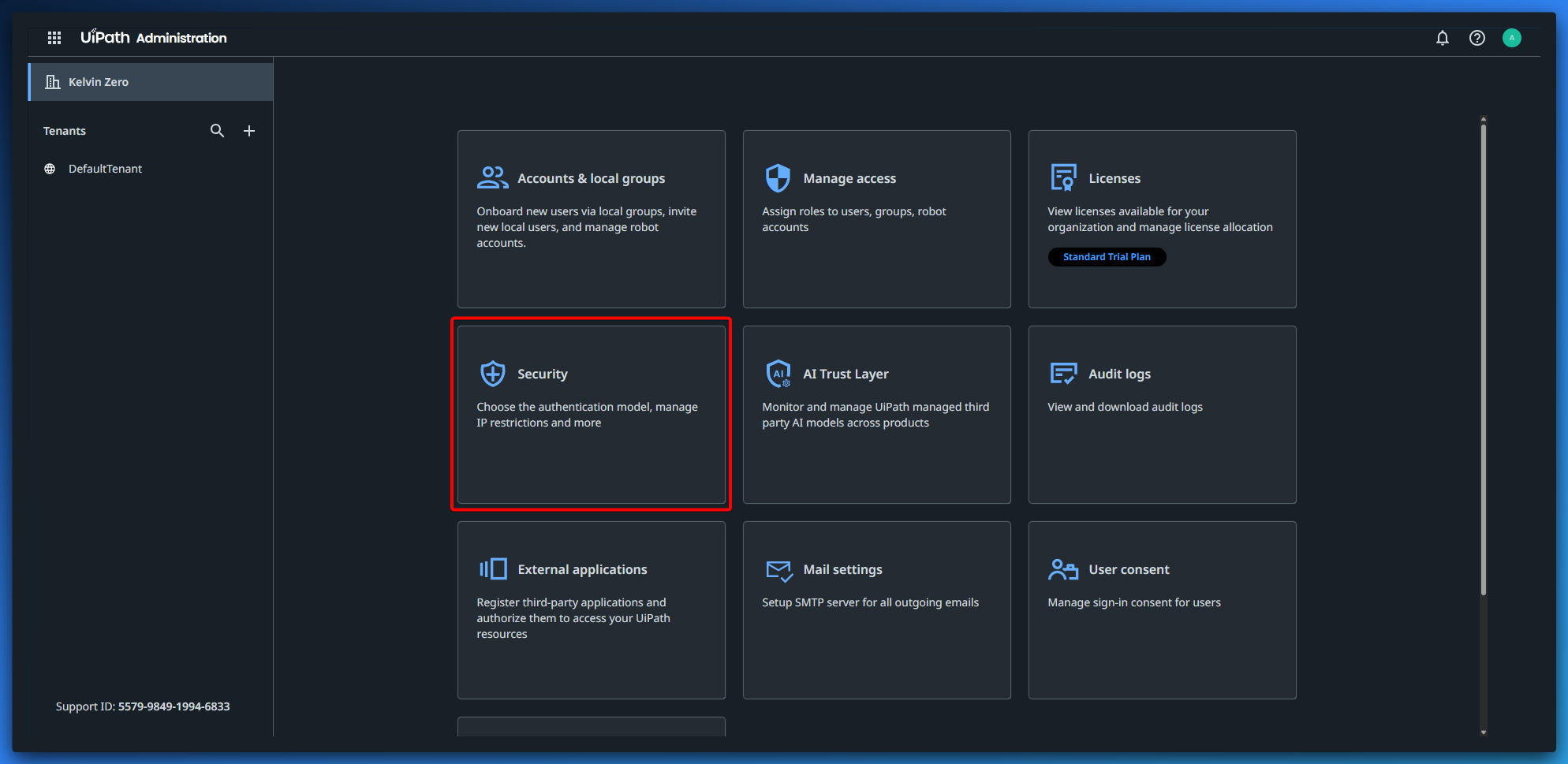Open the Licenses card title
Screen dimensions: 1568x764
click(1114, 179)
